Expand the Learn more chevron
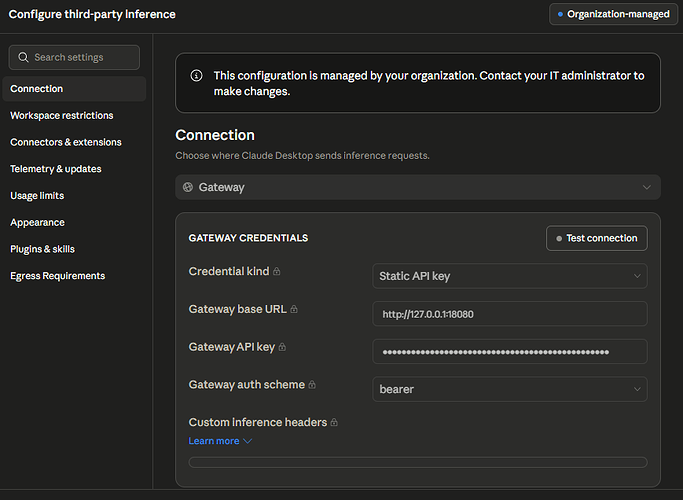683x500 pixels. [x=247, y=441]
